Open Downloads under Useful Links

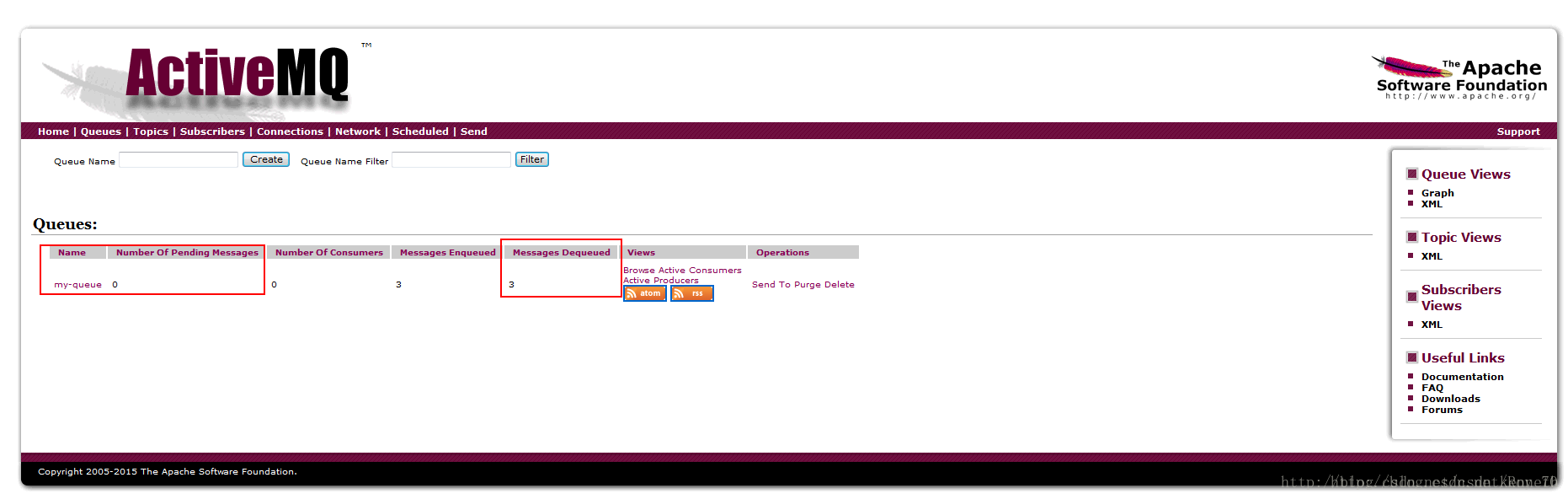1451,399
